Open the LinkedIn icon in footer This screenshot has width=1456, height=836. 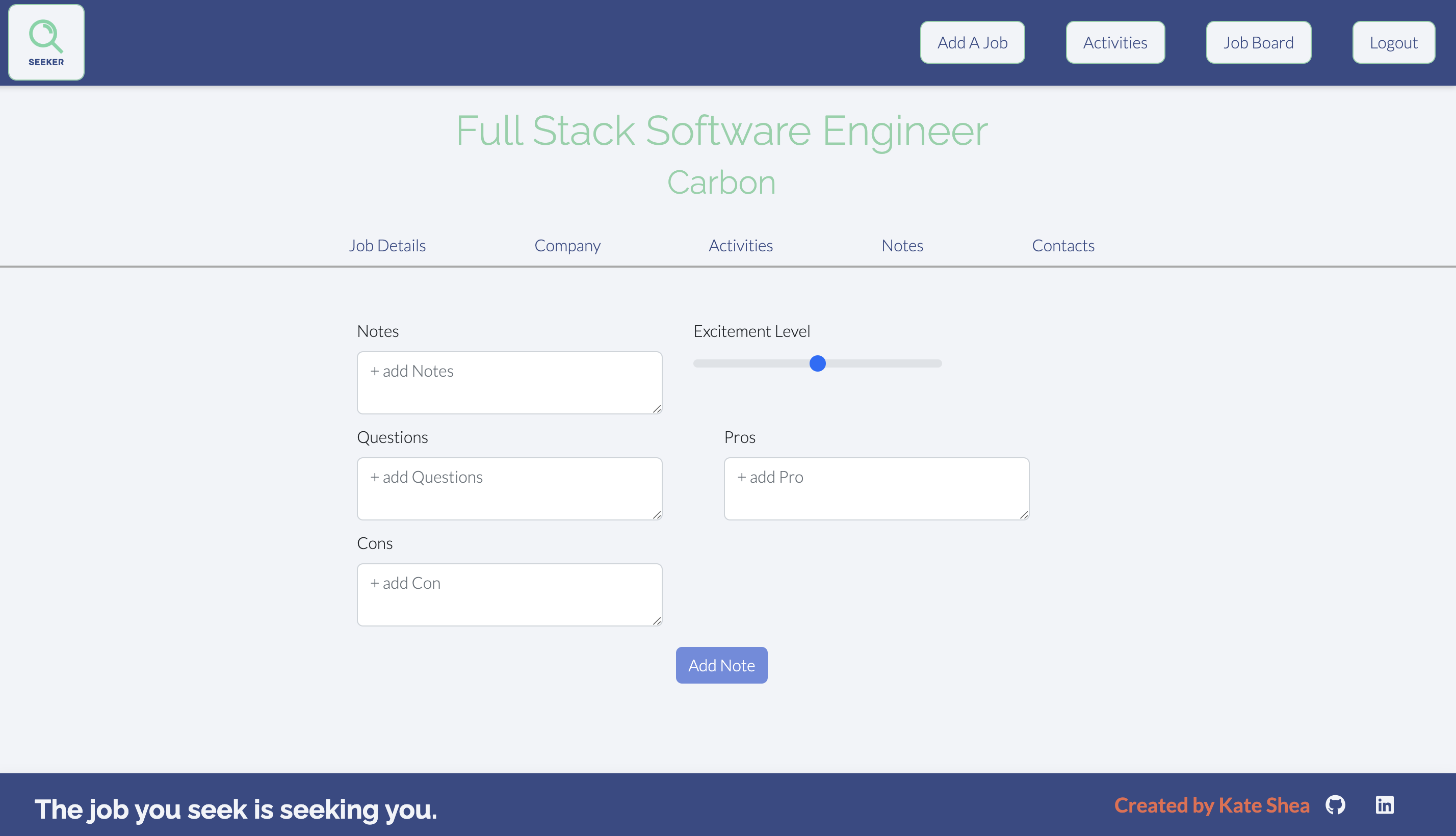1384,805
